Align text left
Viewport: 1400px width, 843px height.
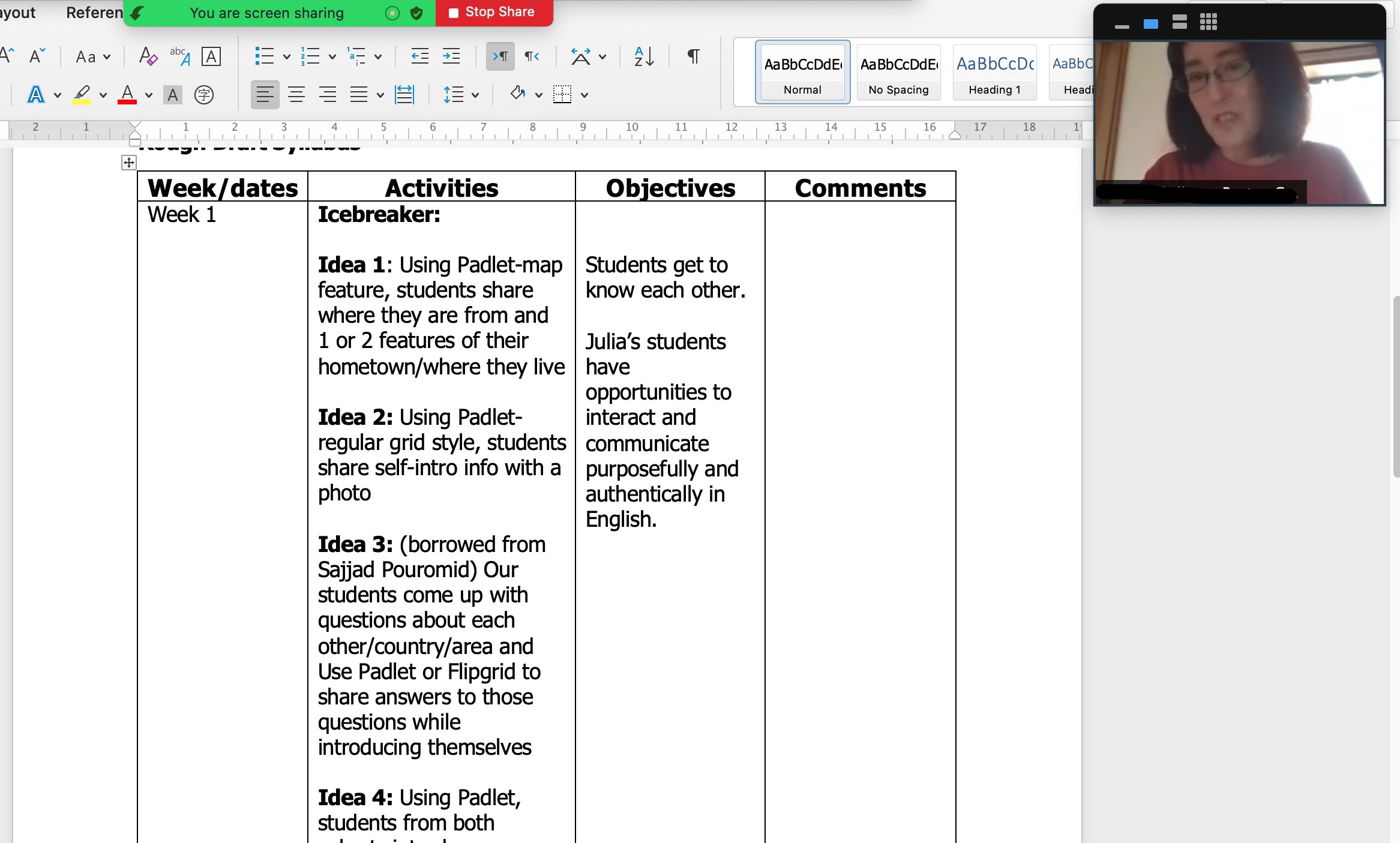[x=265, y=94]
